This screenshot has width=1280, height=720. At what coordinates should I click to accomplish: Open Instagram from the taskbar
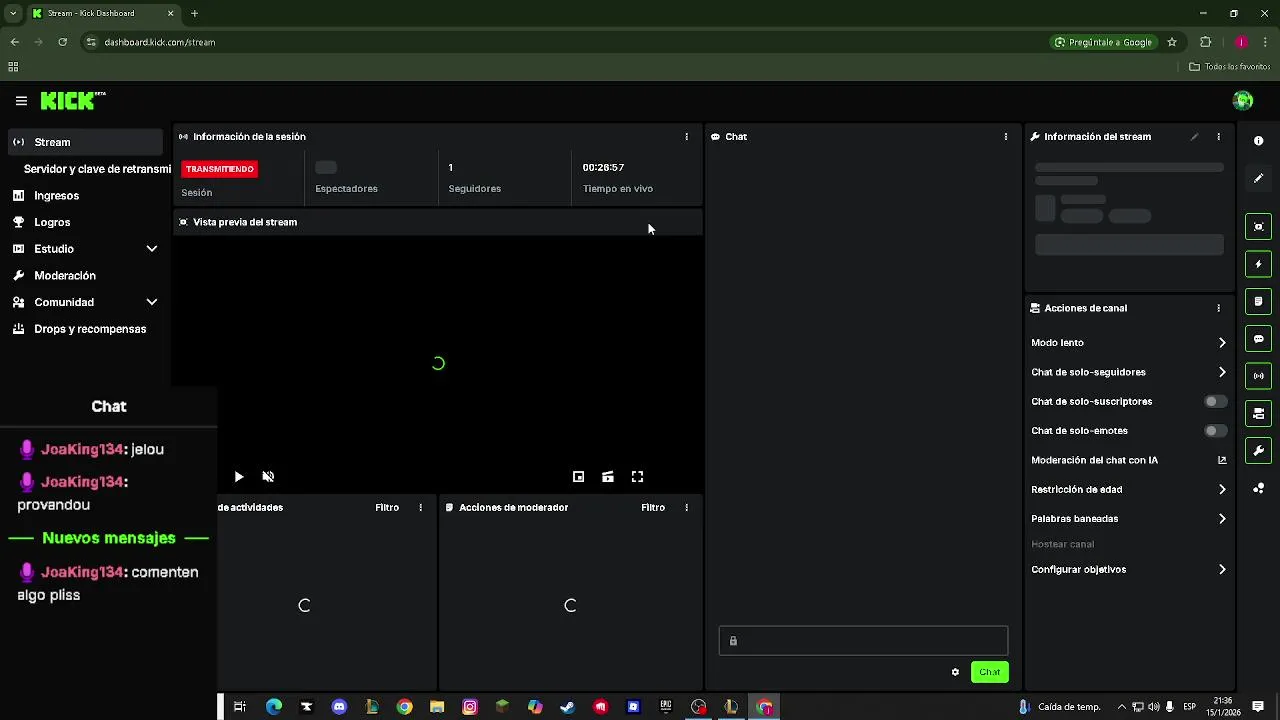[470, 707]
